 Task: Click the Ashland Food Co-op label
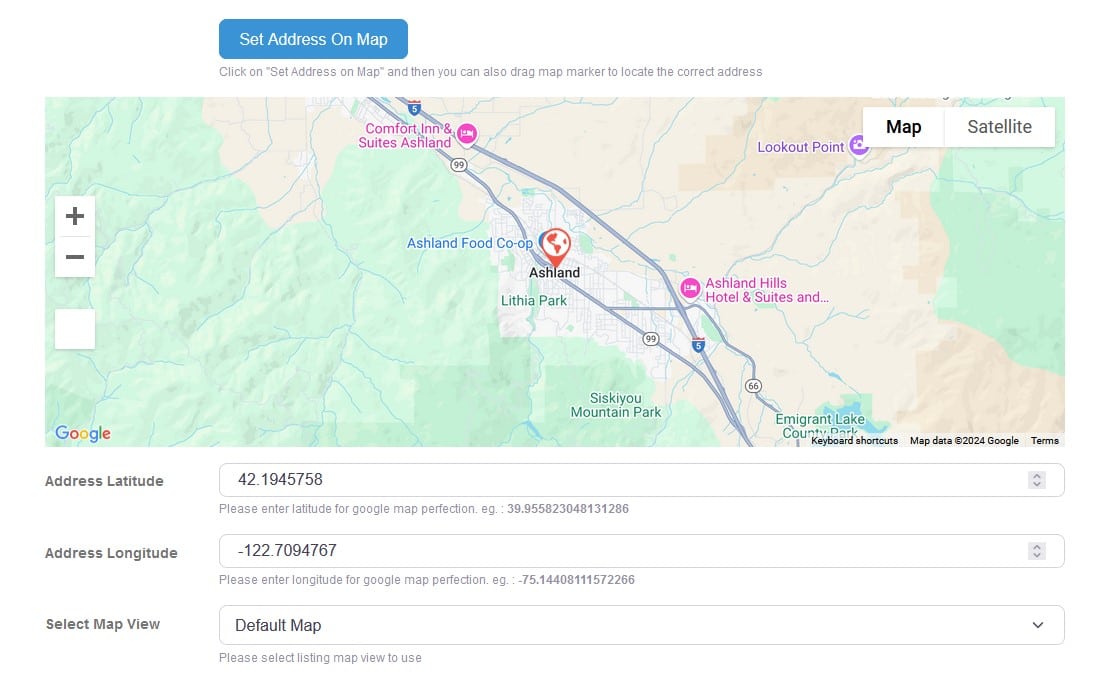click(x=469, y=244)
